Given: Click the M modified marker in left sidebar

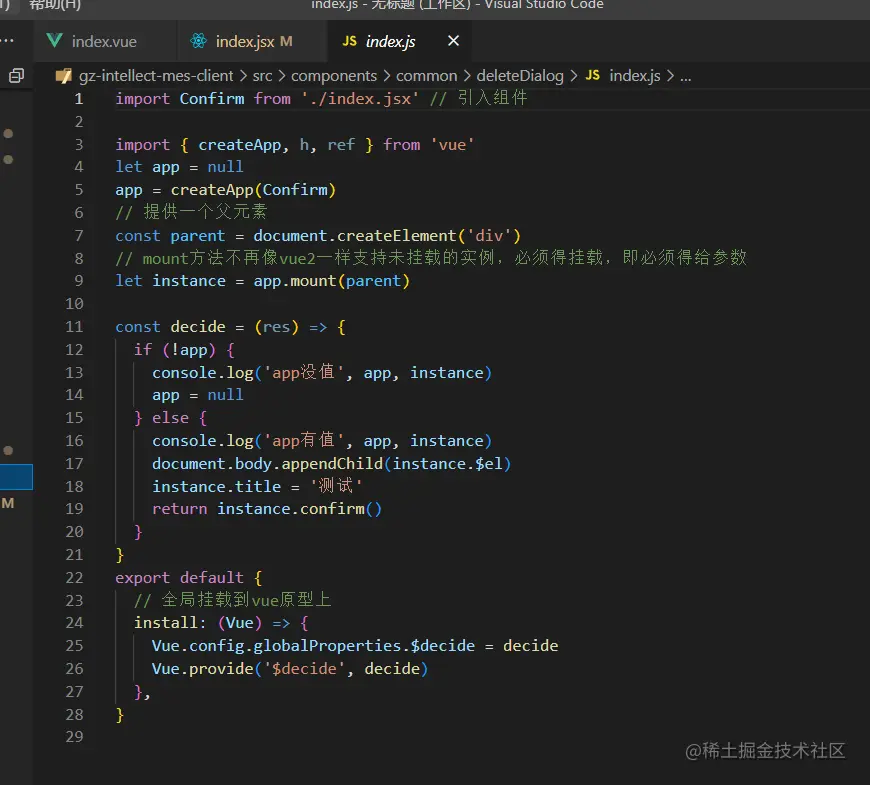Looking at the screenshot, I should (8, 504).
